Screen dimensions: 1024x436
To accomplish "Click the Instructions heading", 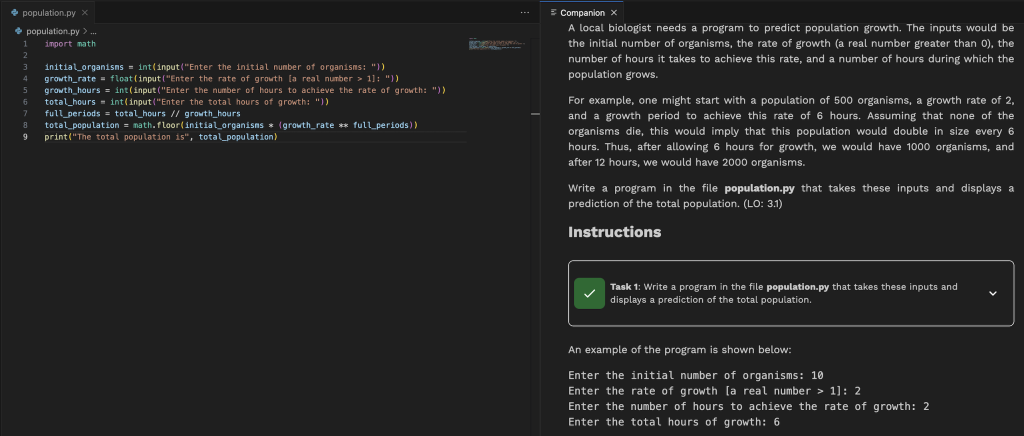I will [x=614, y=232].
